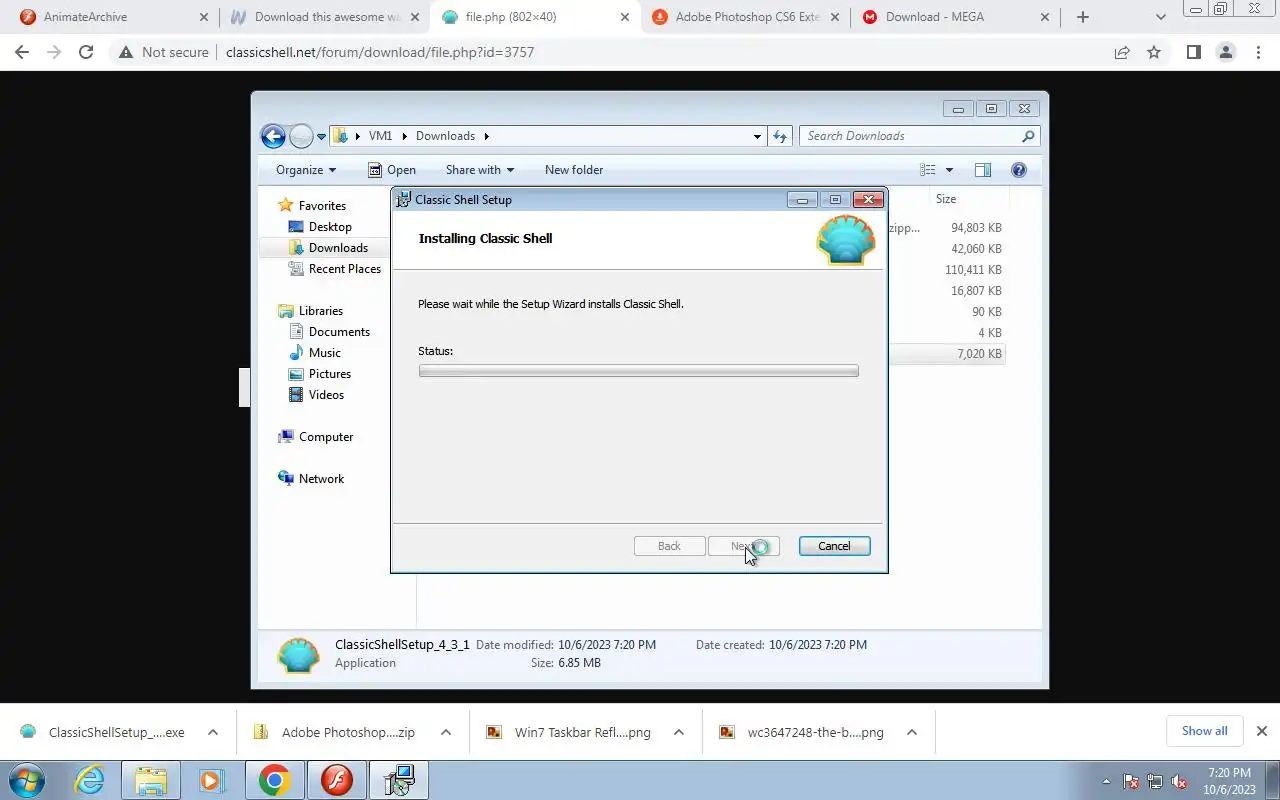
Task: Click the Search Downloads field
Action: pyautogui.click(x=919, y=136)
